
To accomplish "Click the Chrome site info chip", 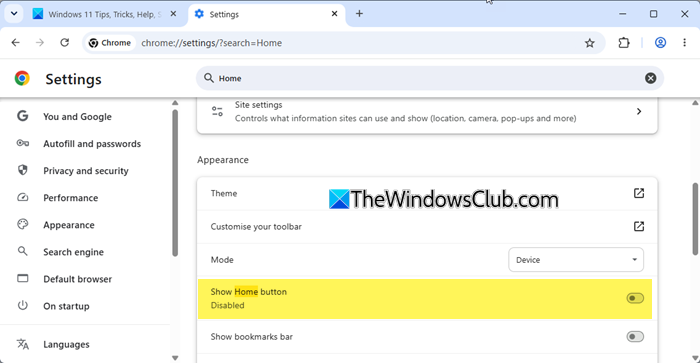I will pos(110,43).
